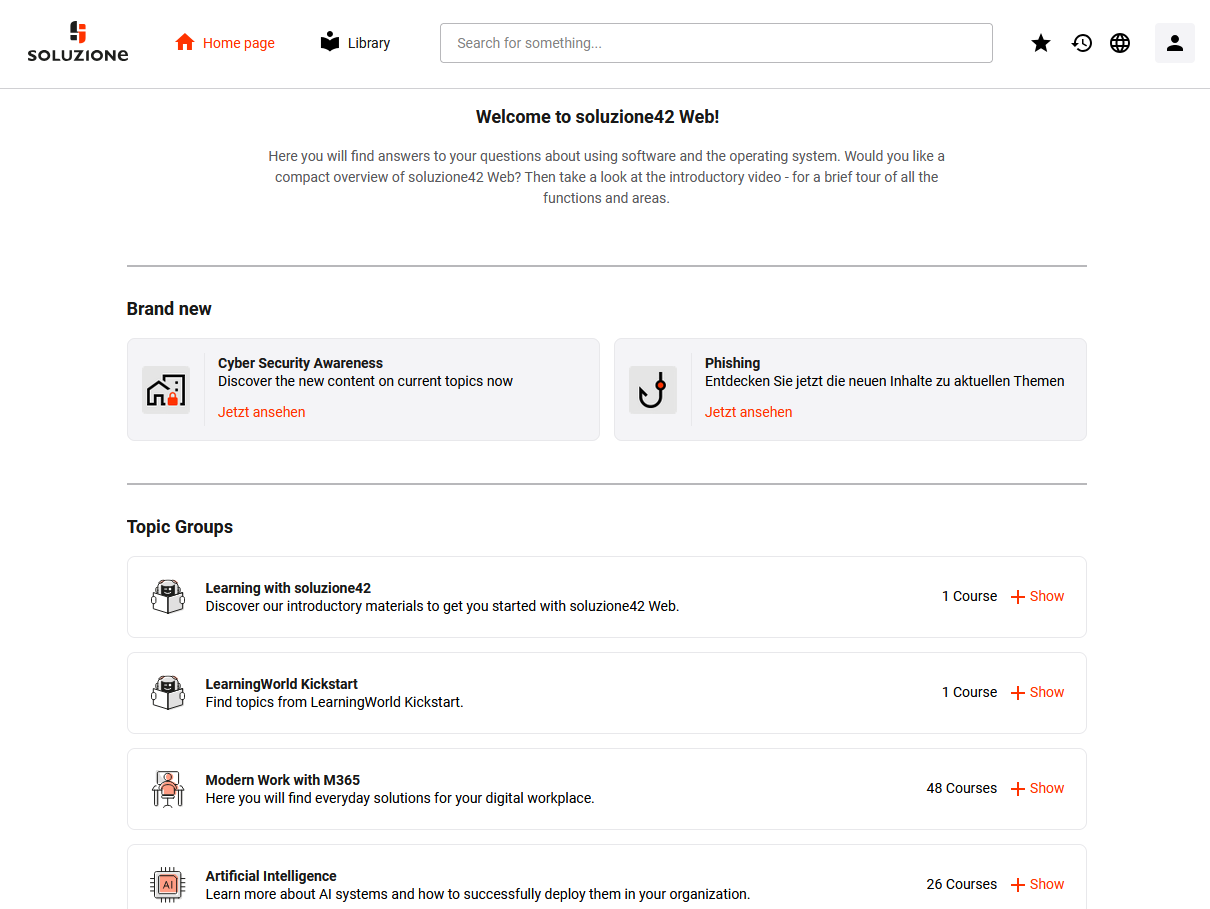The height and width of the screenshot is (909, 1210).
Task: Select the Artificial Intelligence title
Action: (x=271, y=876)
